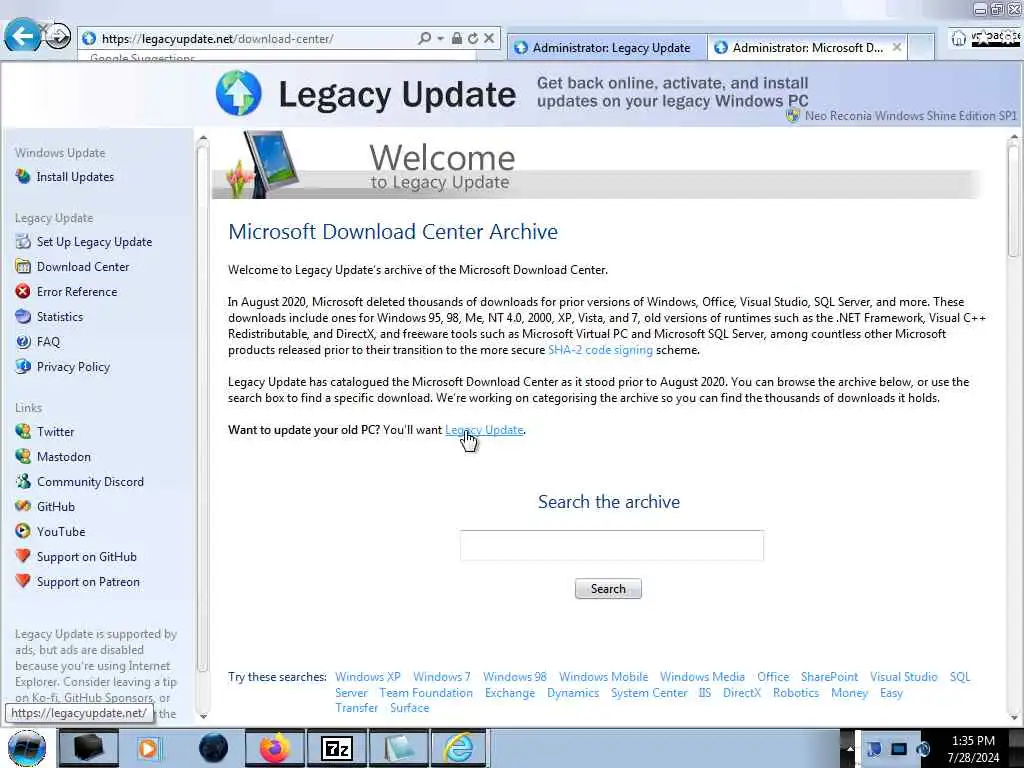Try the Windows Mobile suggested search

pos(603,677)
